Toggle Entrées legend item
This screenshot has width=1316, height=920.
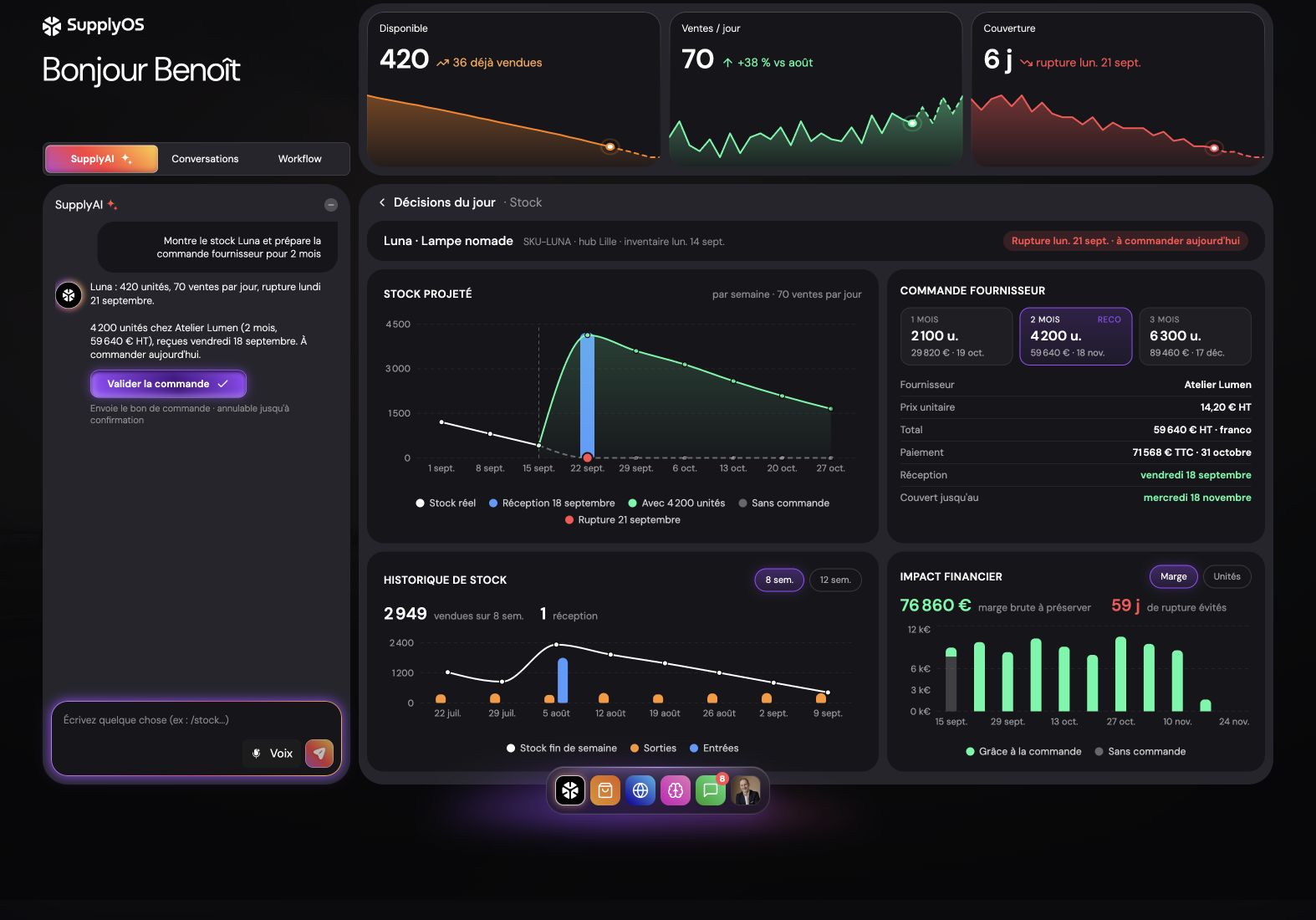pyautogui.click(x=714, y=748)
